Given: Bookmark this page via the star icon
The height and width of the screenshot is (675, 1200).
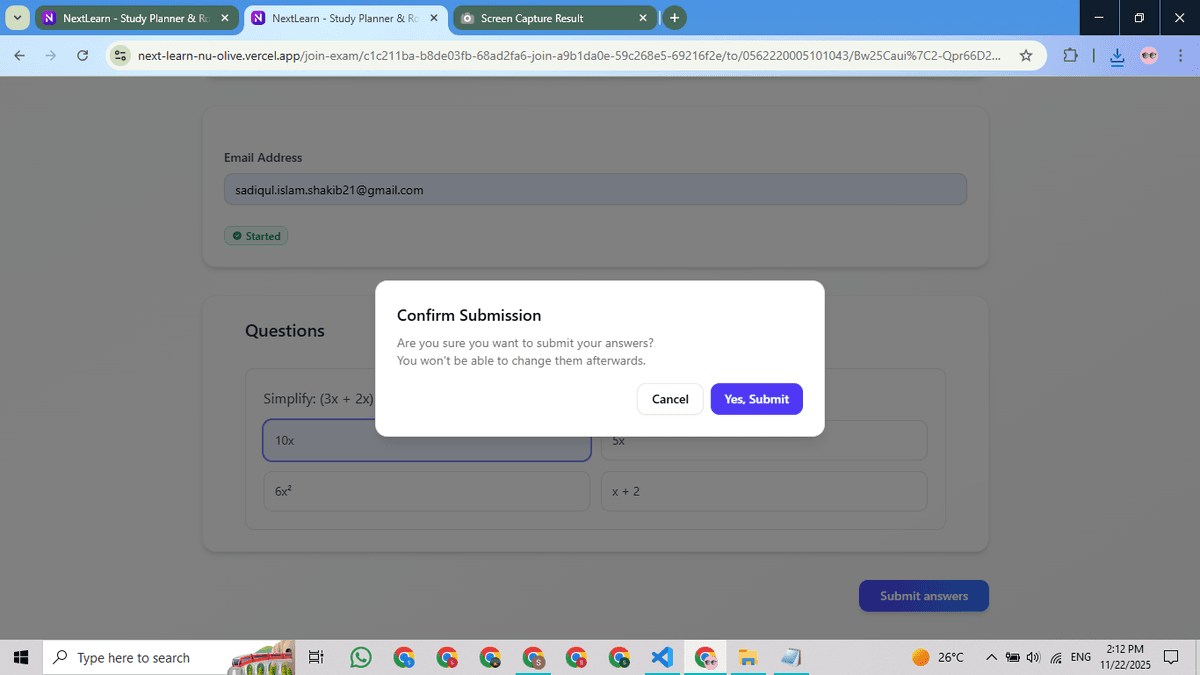Looking at the screenshot, I should [1026, 56].
